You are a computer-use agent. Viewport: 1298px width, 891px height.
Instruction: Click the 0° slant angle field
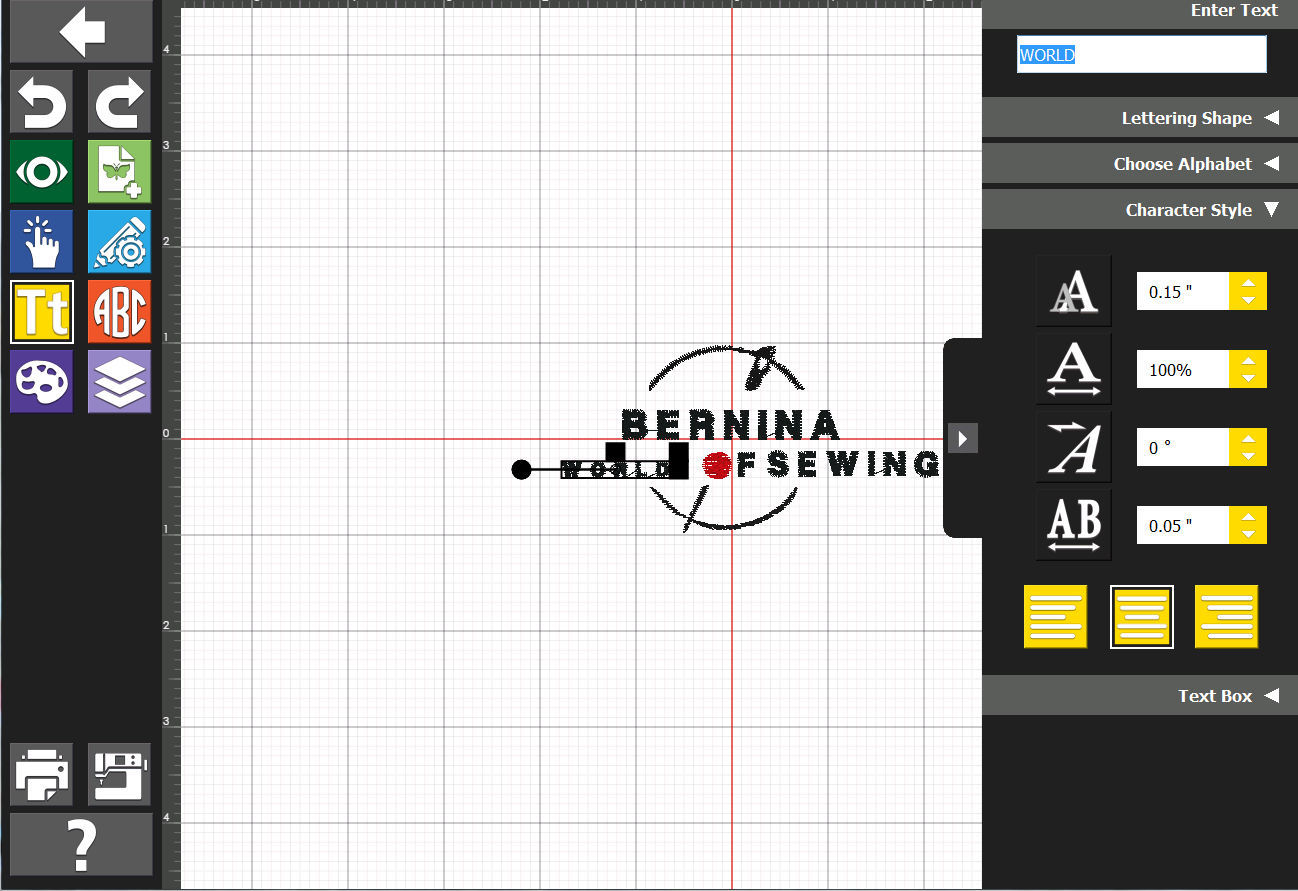[1183, 448]
